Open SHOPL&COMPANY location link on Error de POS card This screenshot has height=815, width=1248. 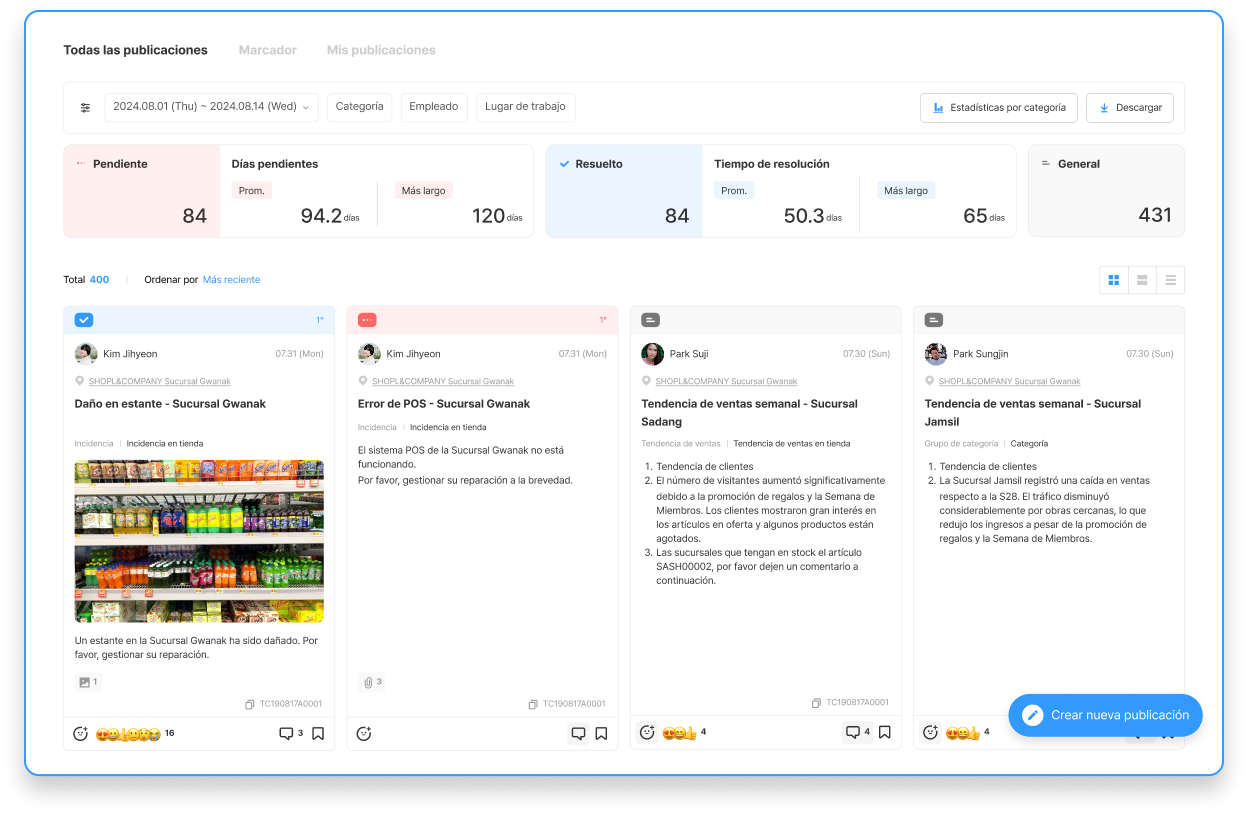[443, 381]
